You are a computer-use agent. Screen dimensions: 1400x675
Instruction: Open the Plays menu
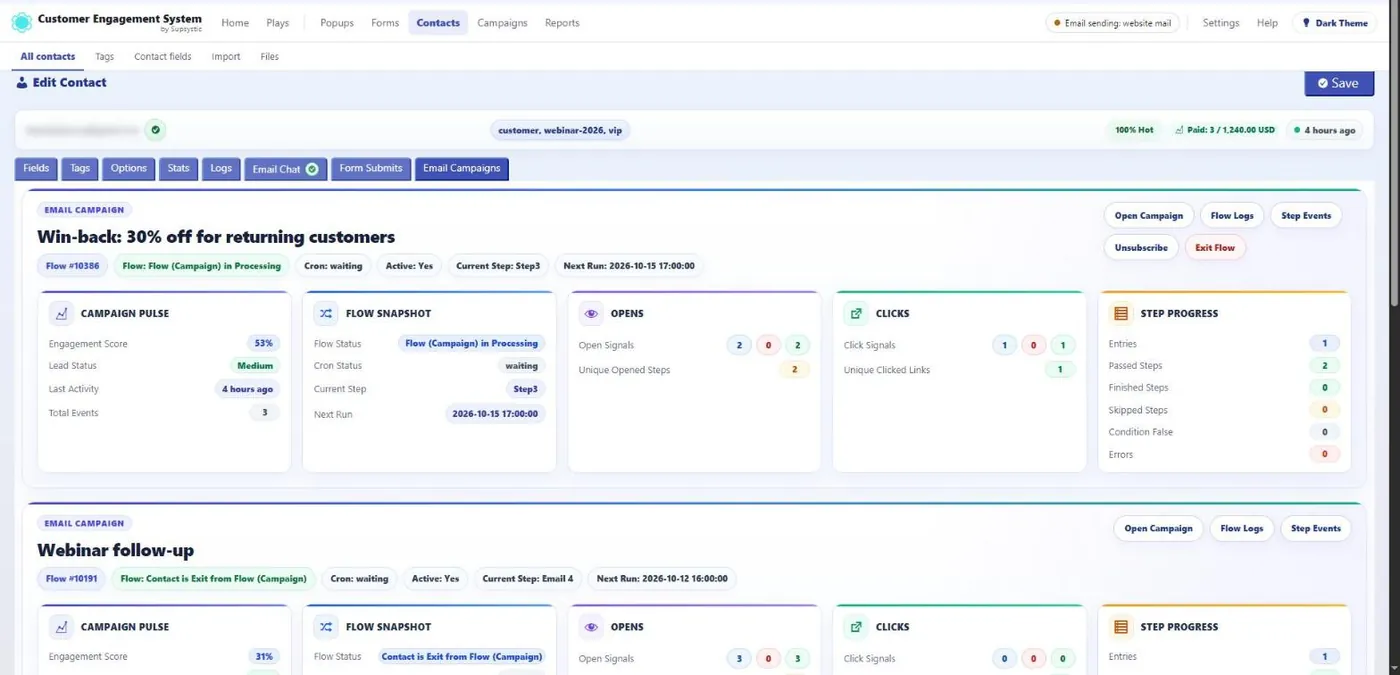278,23
